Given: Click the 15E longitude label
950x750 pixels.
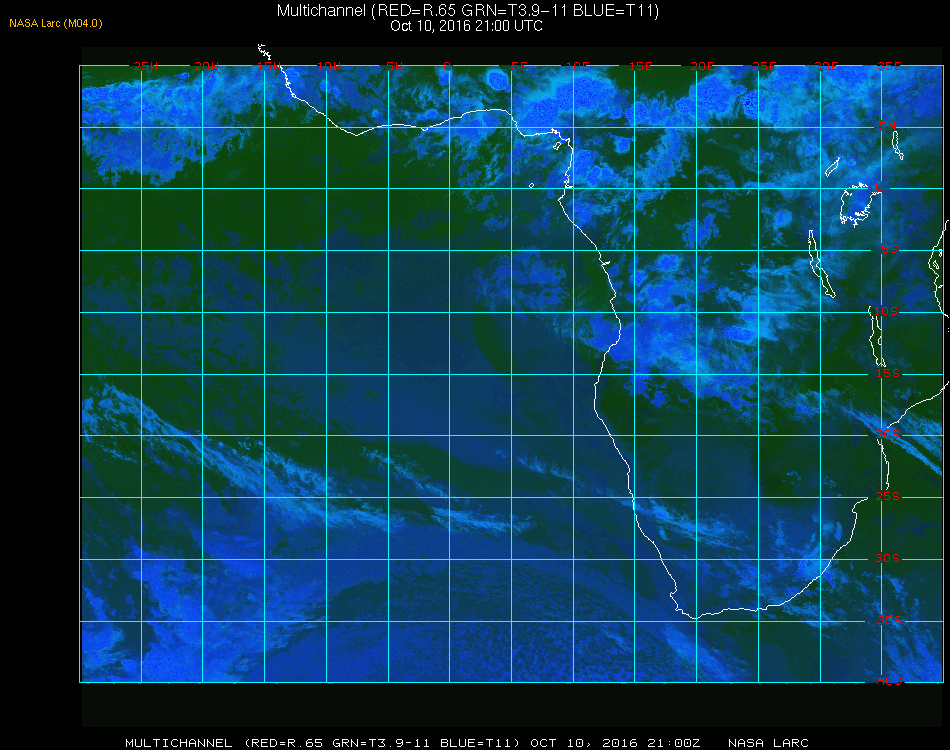Looking at the screenshot, I should [640, 66].
